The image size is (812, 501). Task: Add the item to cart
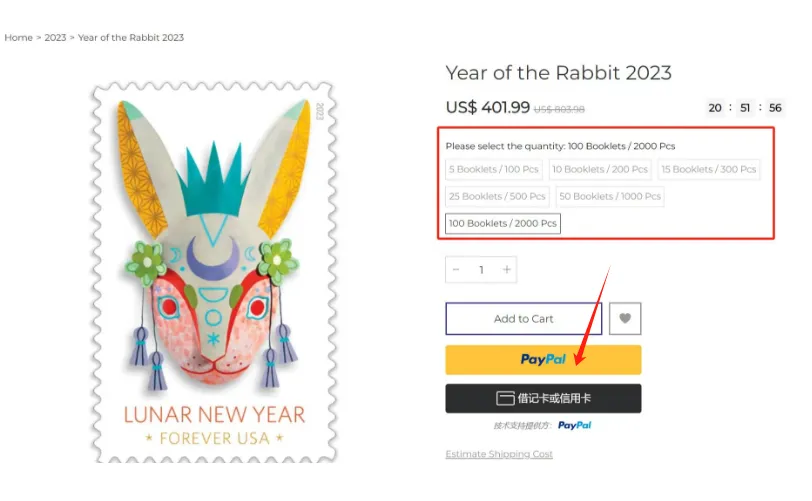[524, 319]
